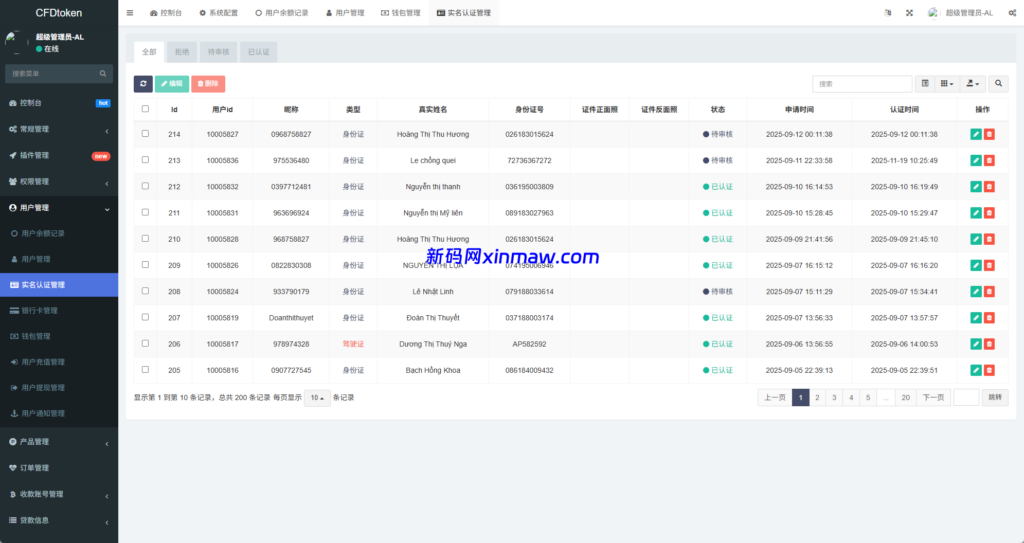Open settings gears icon at top right
Viewport: 1024px width, 543px height.
pos(1012,13)
